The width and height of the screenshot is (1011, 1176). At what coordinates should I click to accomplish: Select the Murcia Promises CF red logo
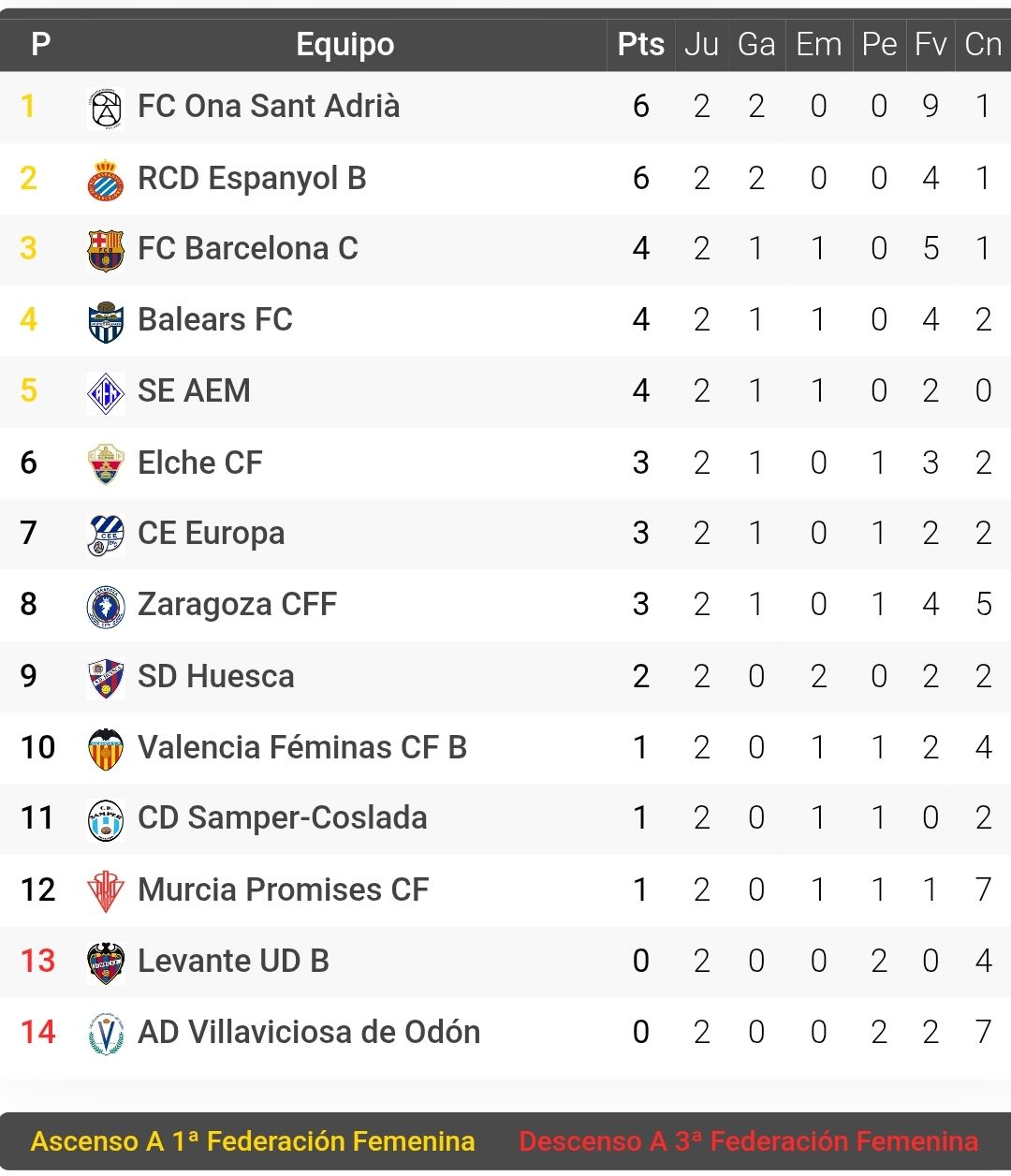[x=105, y=890]
